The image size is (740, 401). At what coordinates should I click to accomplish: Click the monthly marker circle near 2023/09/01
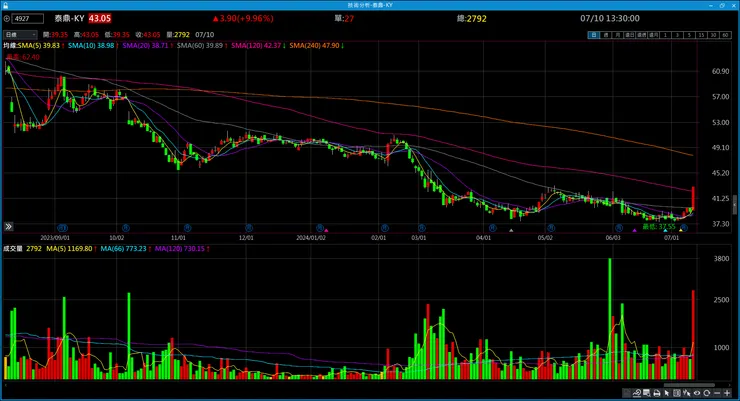pos(62,228)
